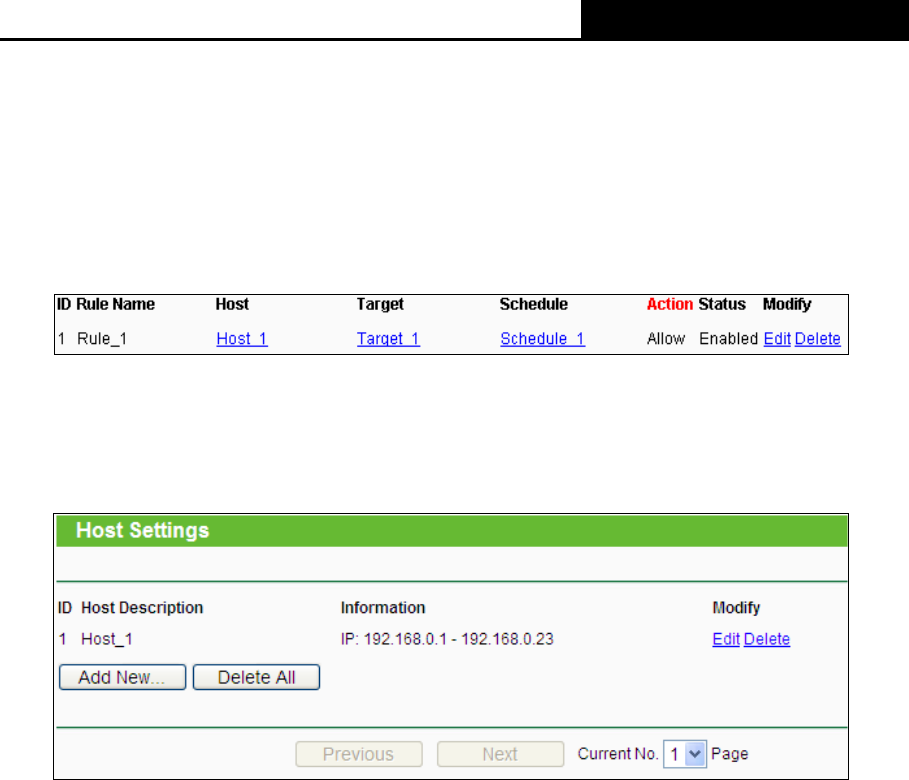Click the Target column header

(x=380, y=304)
